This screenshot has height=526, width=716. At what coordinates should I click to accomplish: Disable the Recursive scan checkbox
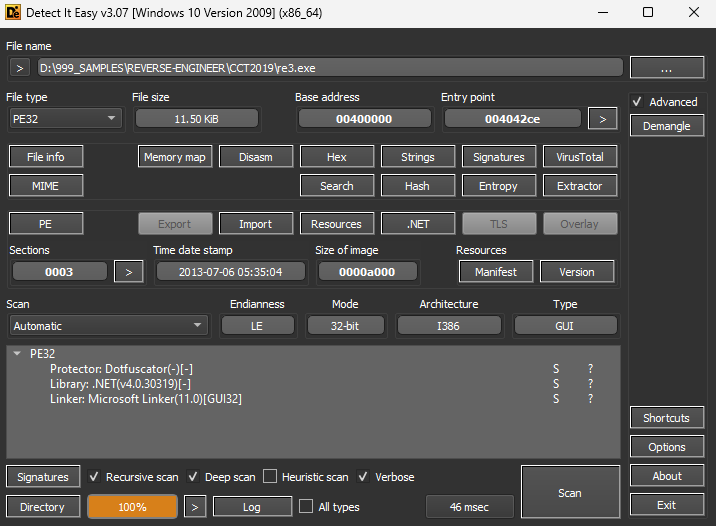[94, 477]
